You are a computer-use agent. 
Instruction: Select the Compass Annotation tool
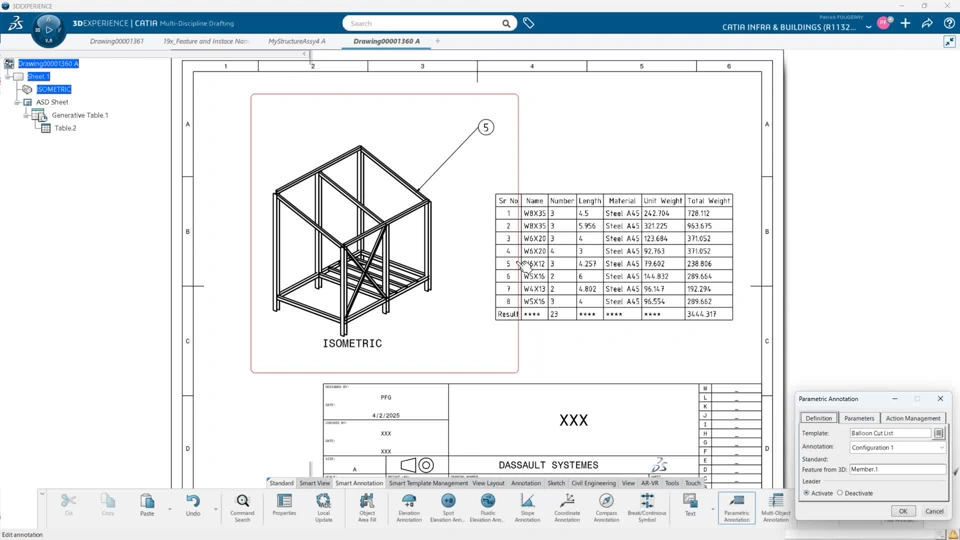606,501
